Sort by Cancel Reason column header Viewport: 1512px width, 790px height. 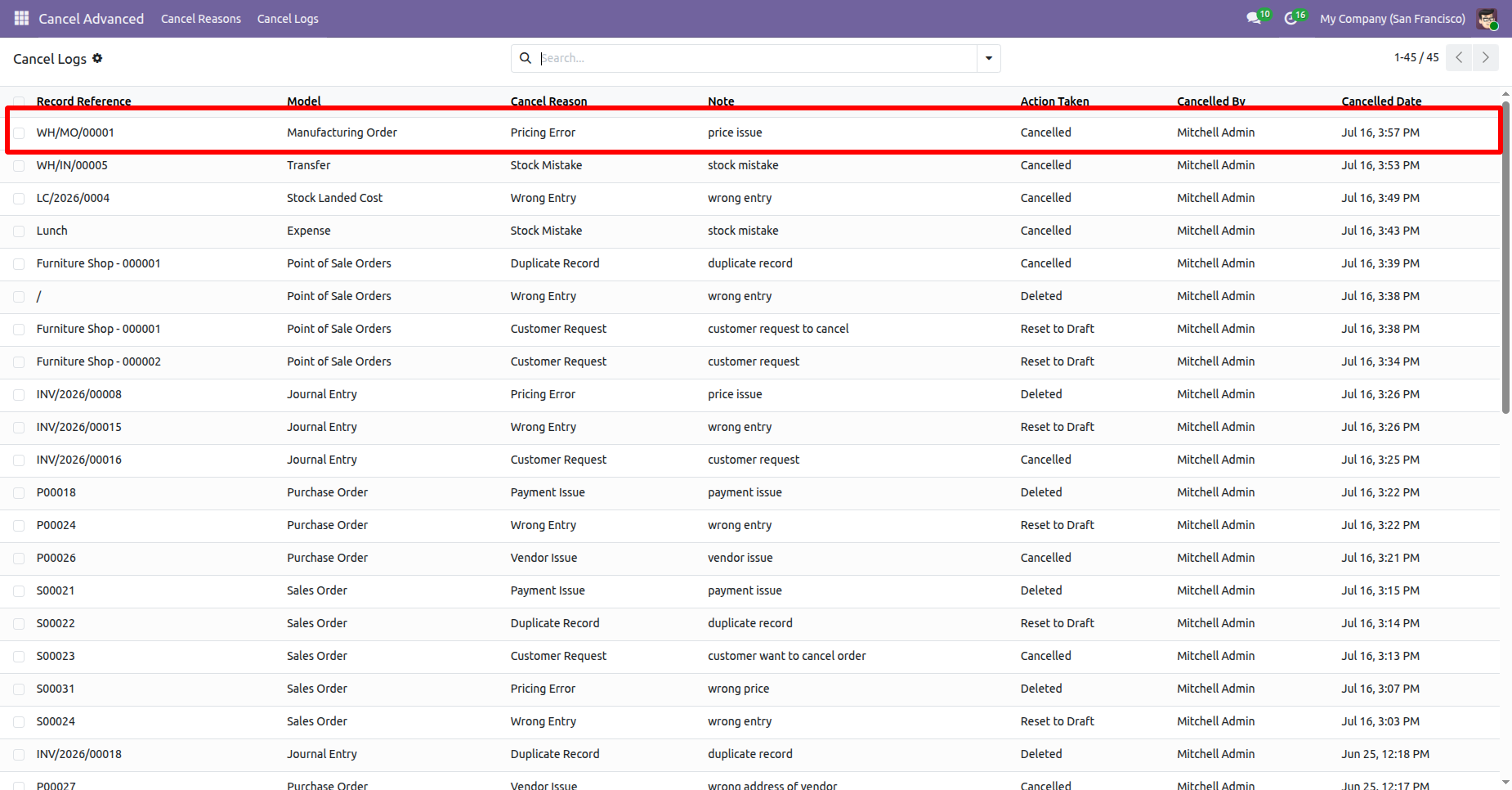coord(548,101)
